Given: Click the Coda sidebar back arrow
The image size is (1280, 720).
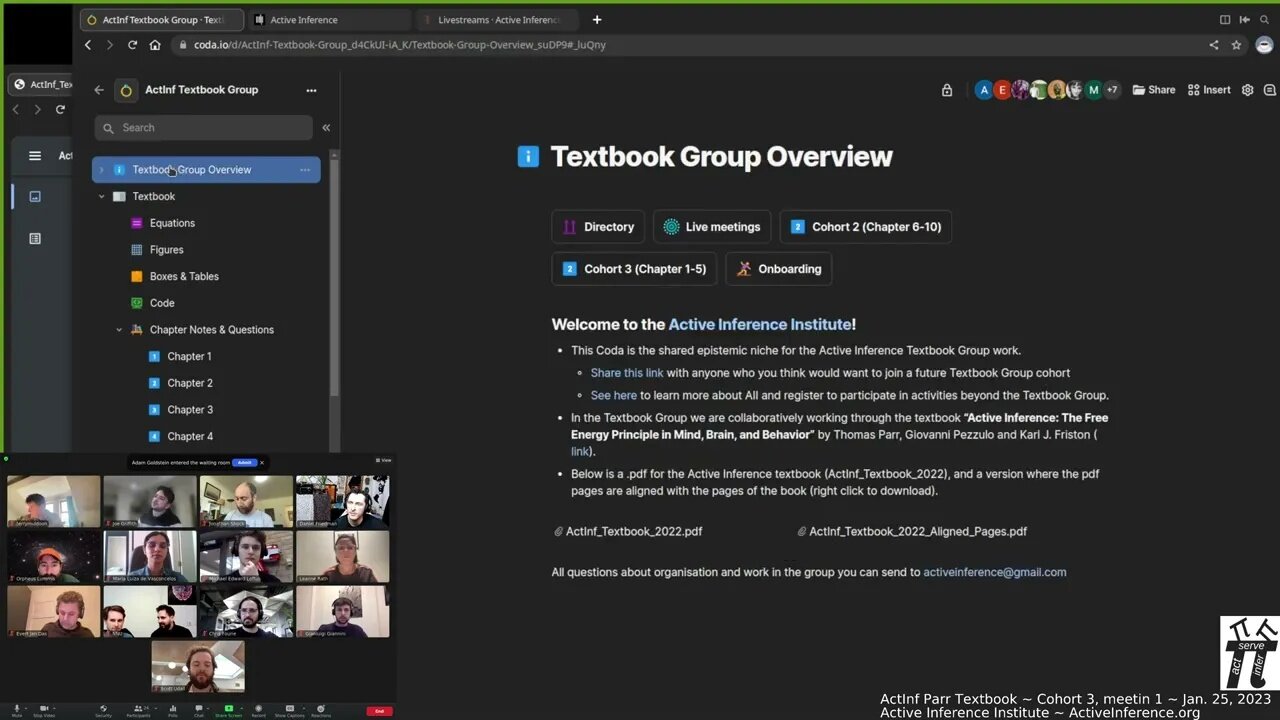Looking at the screenshot, I should tap(99, 90).
